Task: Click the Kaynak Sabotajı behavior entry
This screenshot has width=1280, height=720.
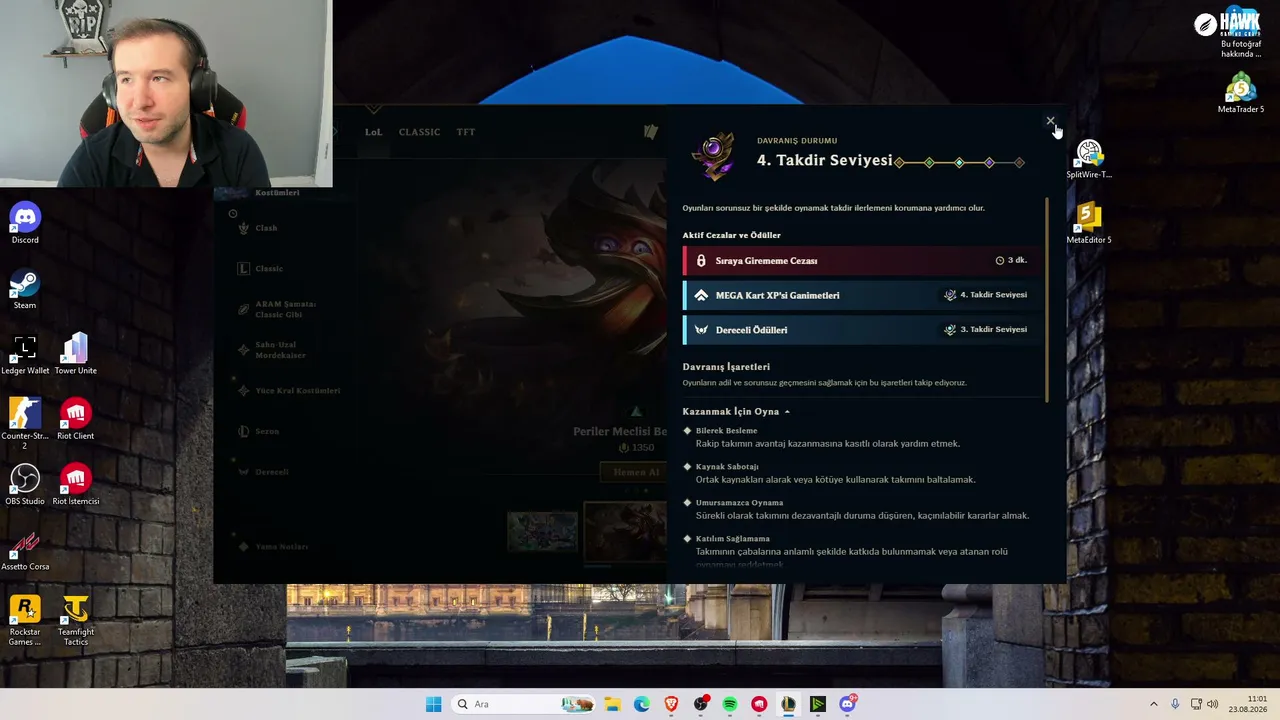Action: [x=829, y=473]
